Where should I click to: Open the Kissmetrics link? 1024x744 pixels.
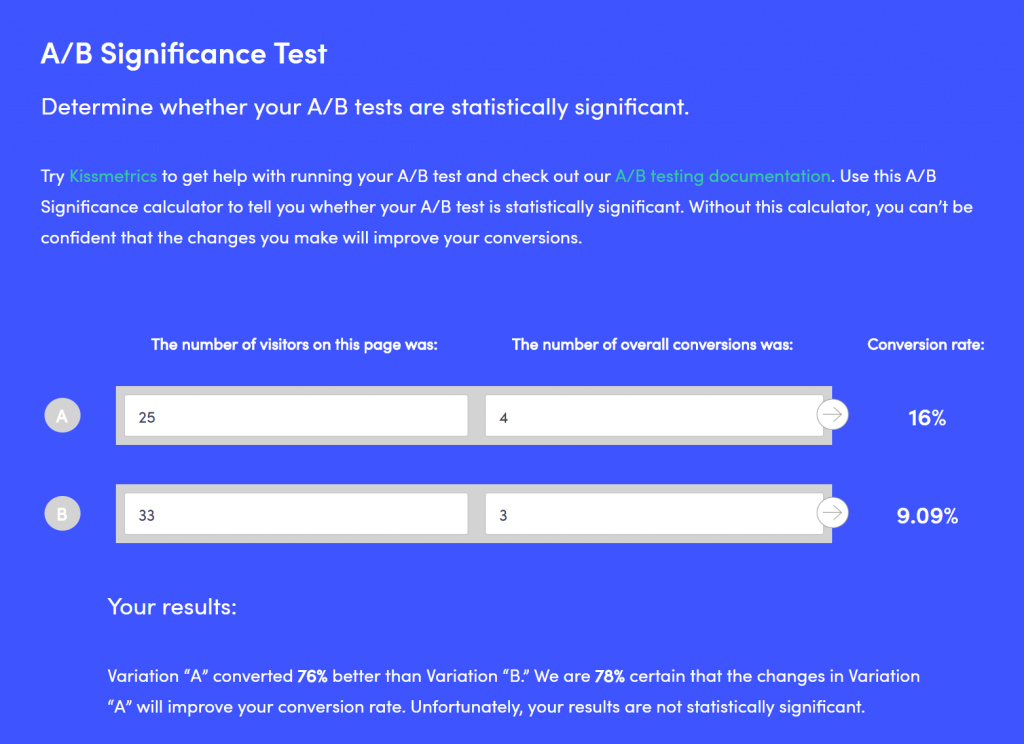113,176
